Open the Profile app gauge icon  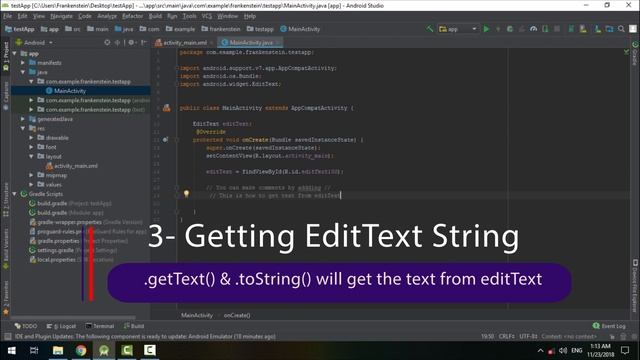pyautogui.click(x=533, y=29)
